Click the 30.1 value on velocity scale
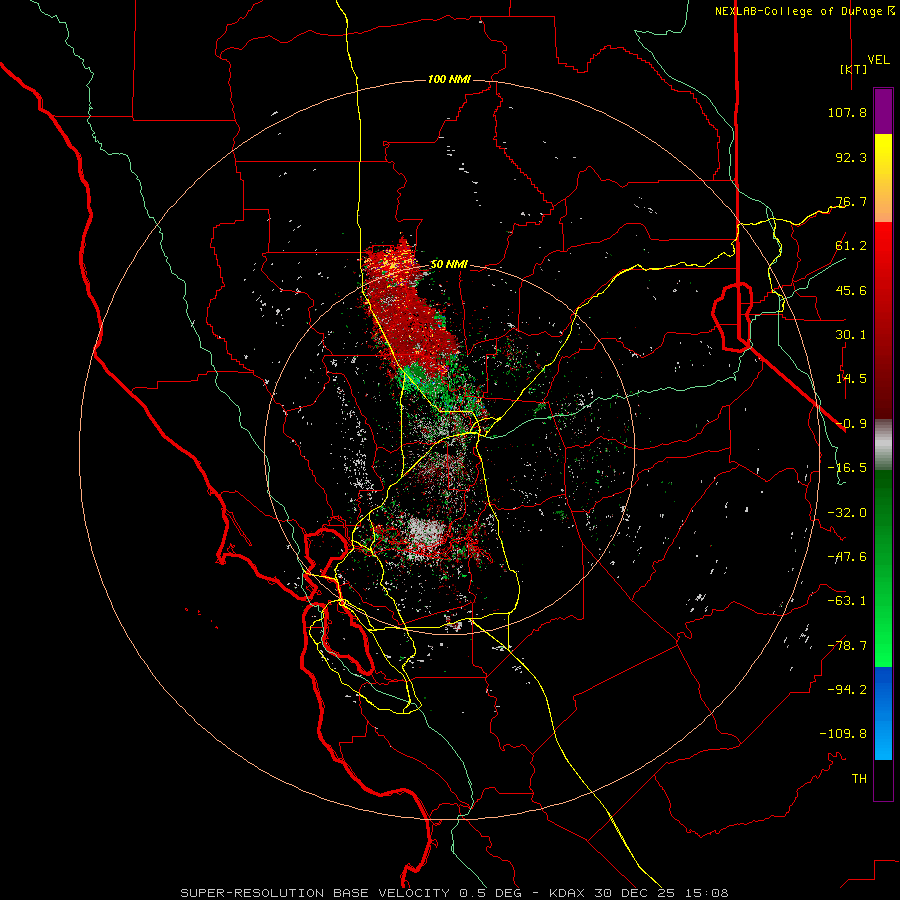This screenshot has width=900, height=900. pyautogui.click(x=851, y=335)
